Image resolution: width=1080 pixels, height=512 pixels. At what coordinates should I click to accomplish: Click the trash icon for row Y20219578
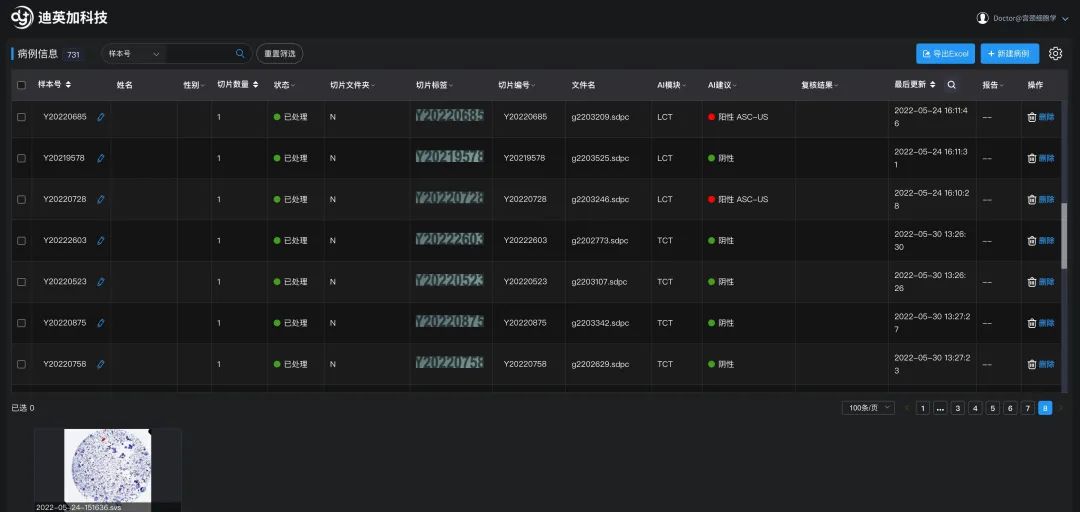tap(1031, 158)
